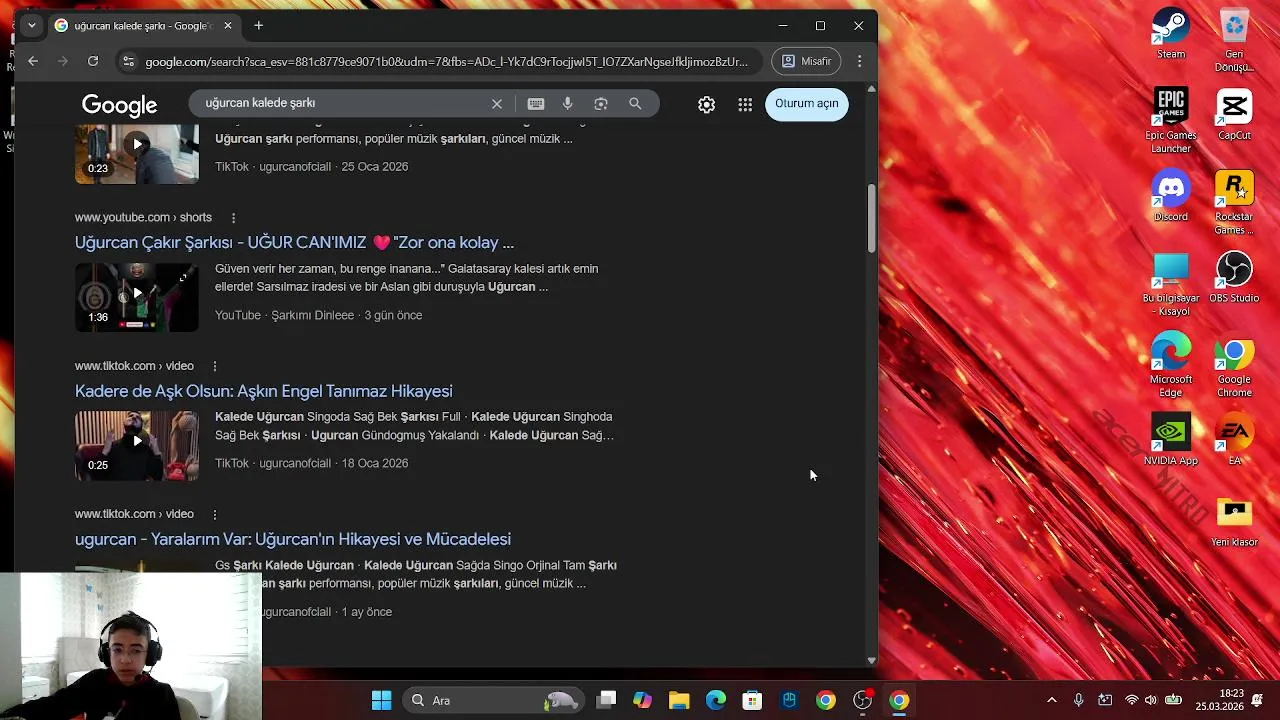Image resolution: width=1280 pixels, height=720 pixels.
Task: Open tab search dropdown arrow
Action: click(32, 25)
